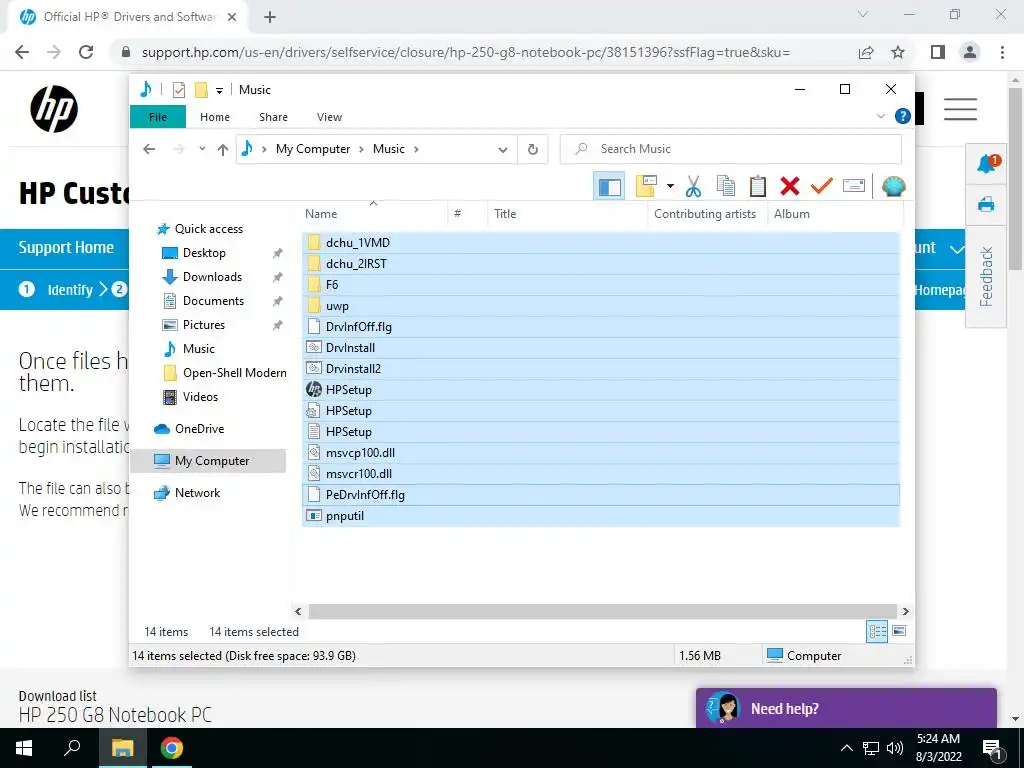
Task: Click the properties checkmark icon in title bar
Action: (179, 89)
